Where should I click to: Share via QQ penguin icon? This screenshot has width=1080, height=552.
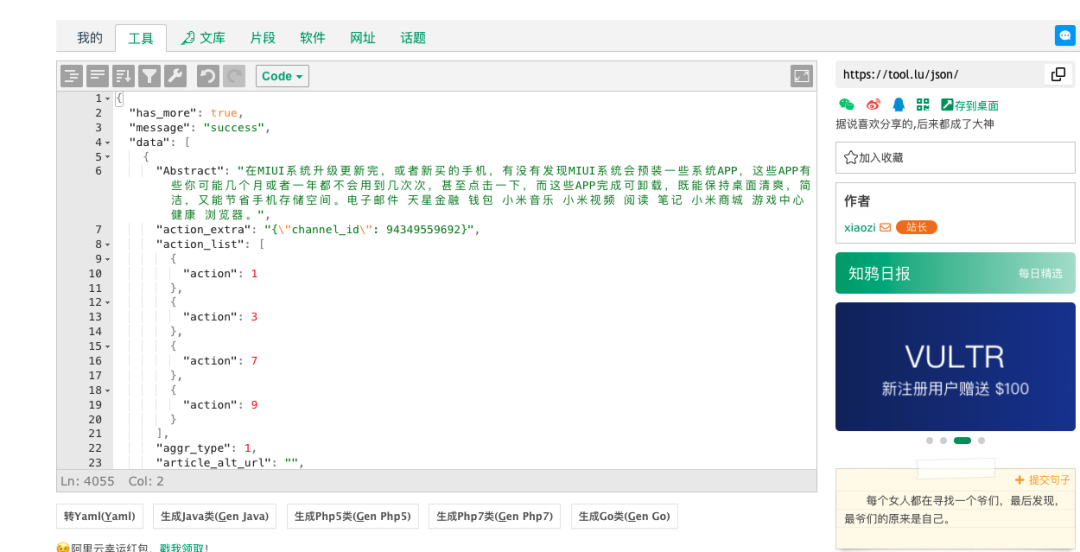[x=898, y=105]
